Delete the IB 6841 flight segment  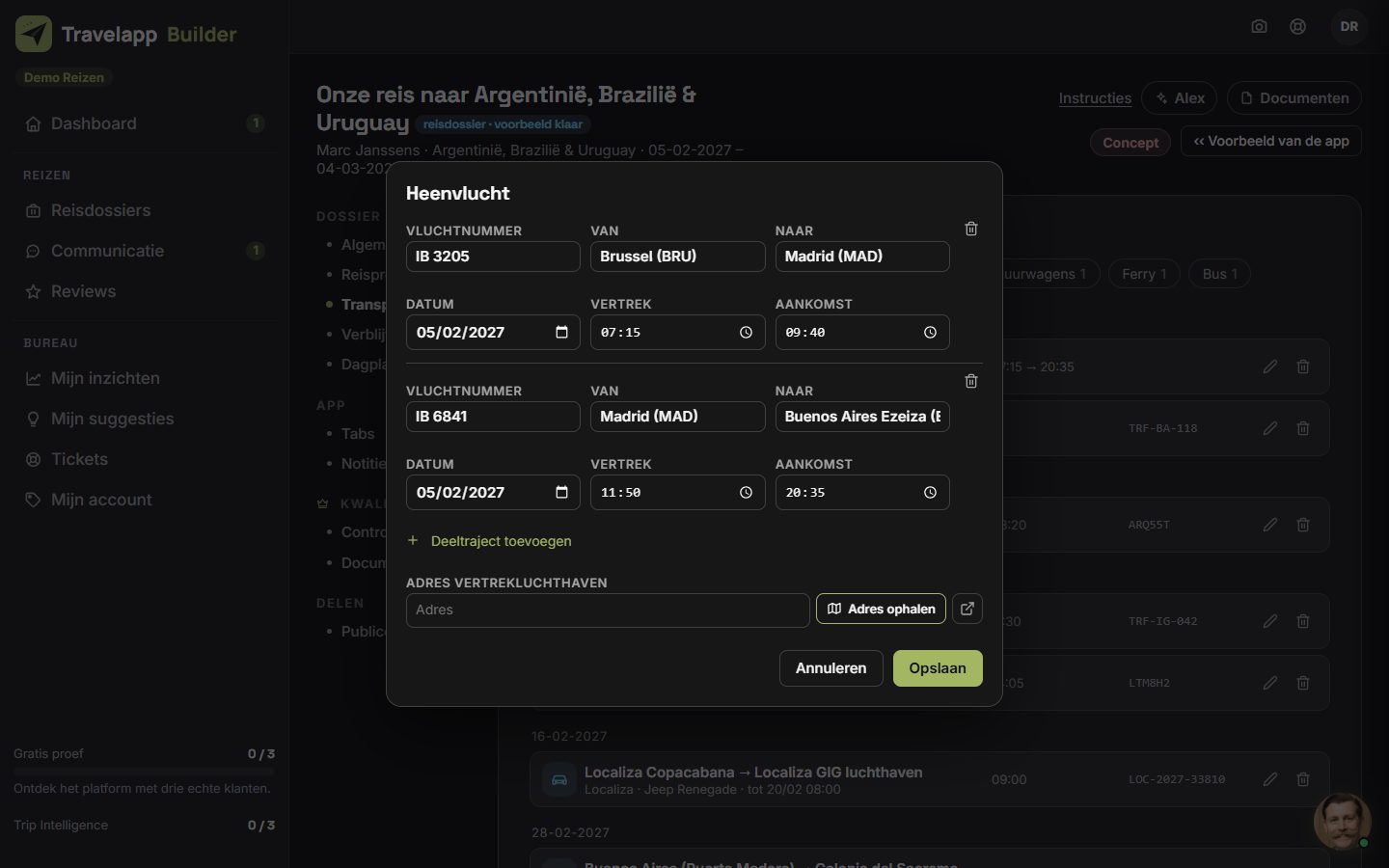click(971, 381)
